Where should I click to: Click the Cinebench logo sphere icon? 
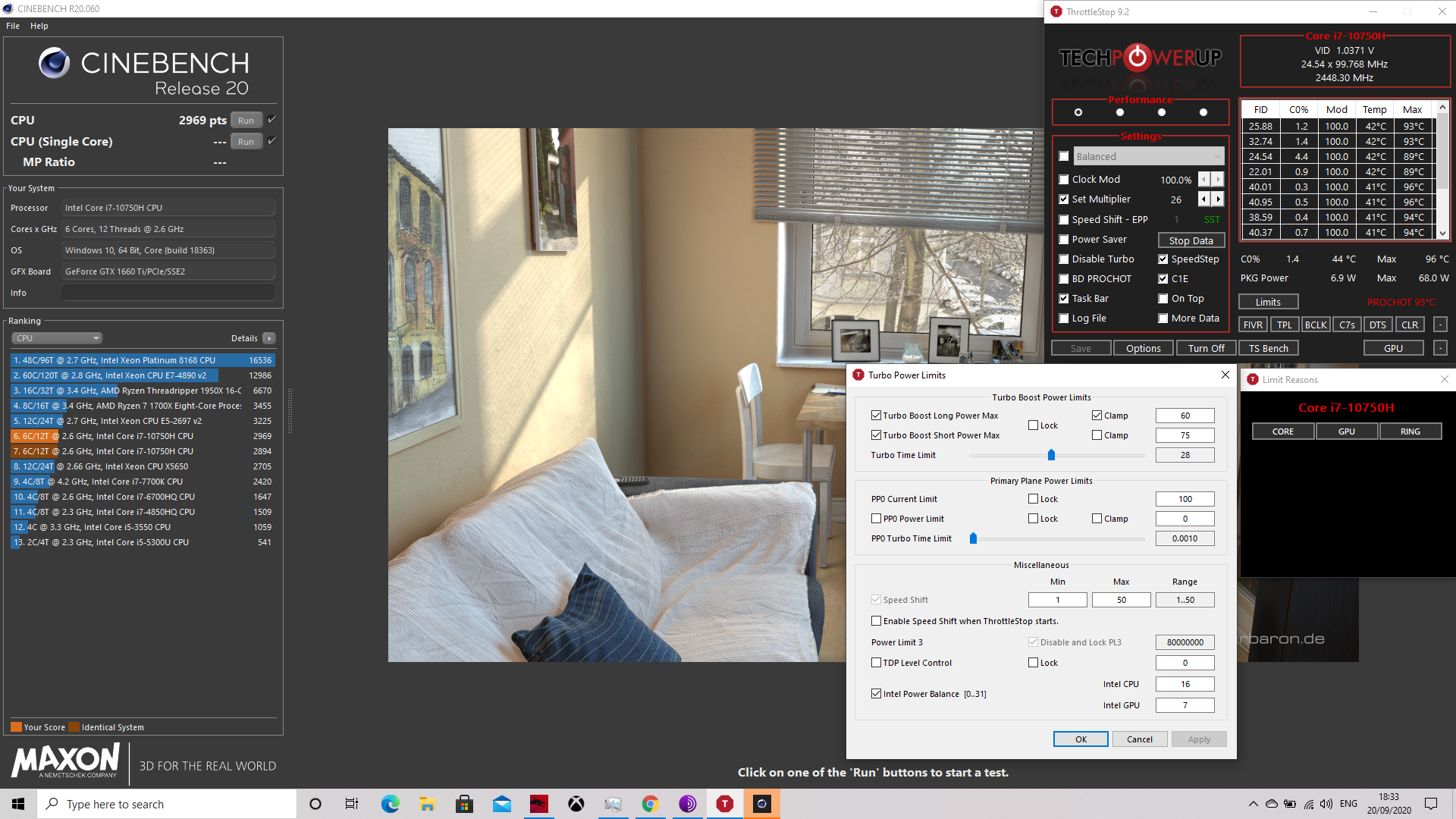pos(54,63)
